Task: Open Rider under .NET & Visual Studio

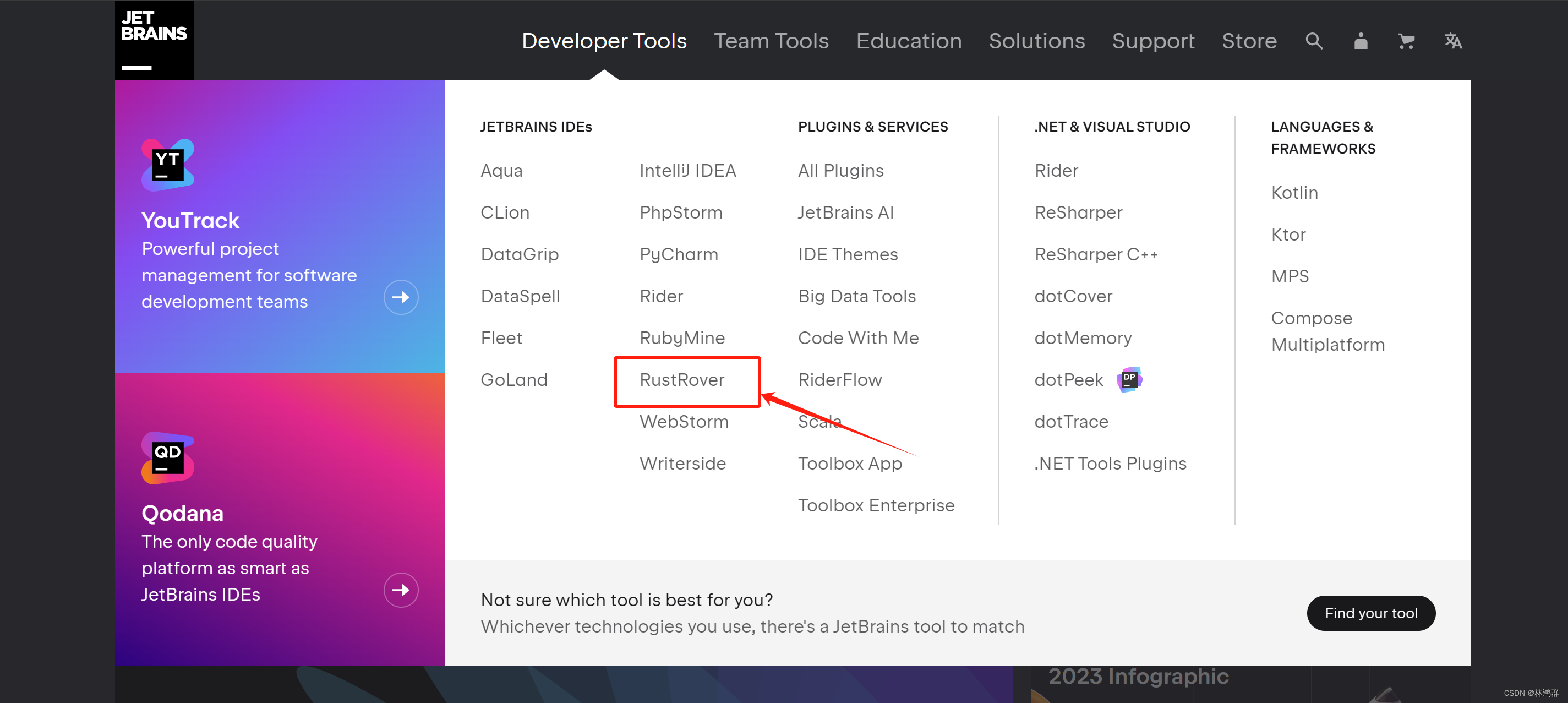Action: [1056, 171]
